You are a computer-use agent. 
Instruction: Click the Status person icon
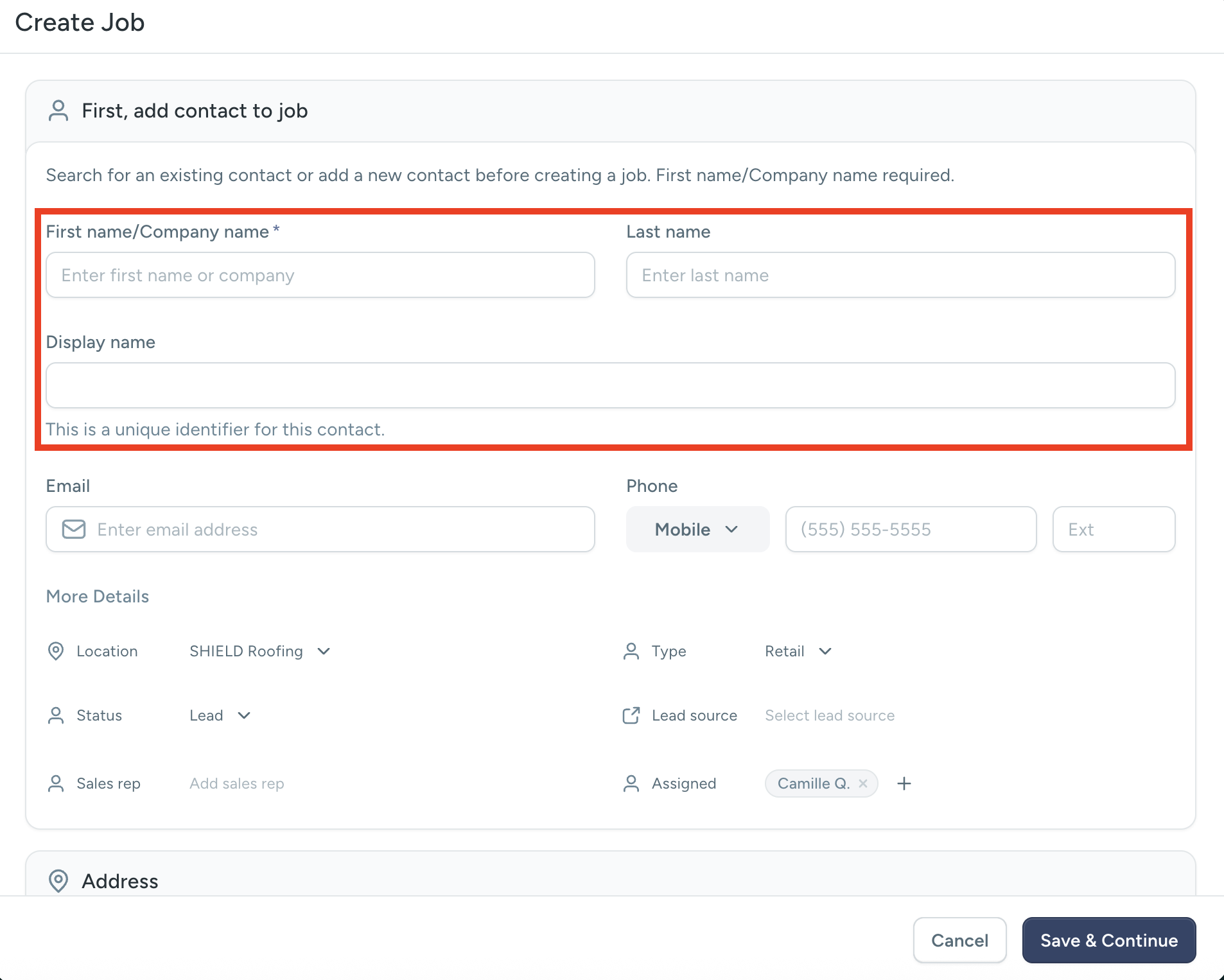[56, 715]
